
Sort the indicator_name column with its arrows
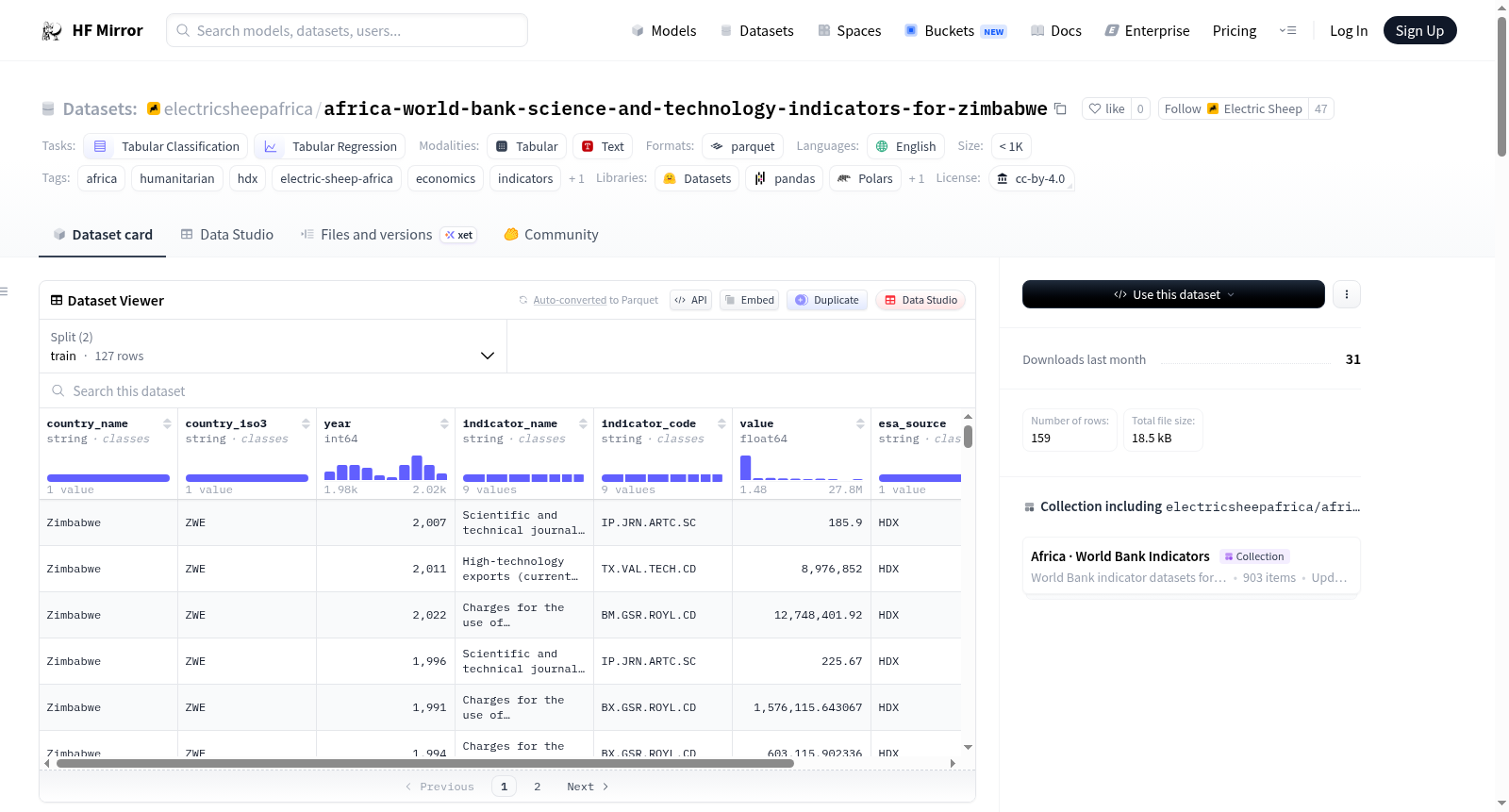pos(583,423)
